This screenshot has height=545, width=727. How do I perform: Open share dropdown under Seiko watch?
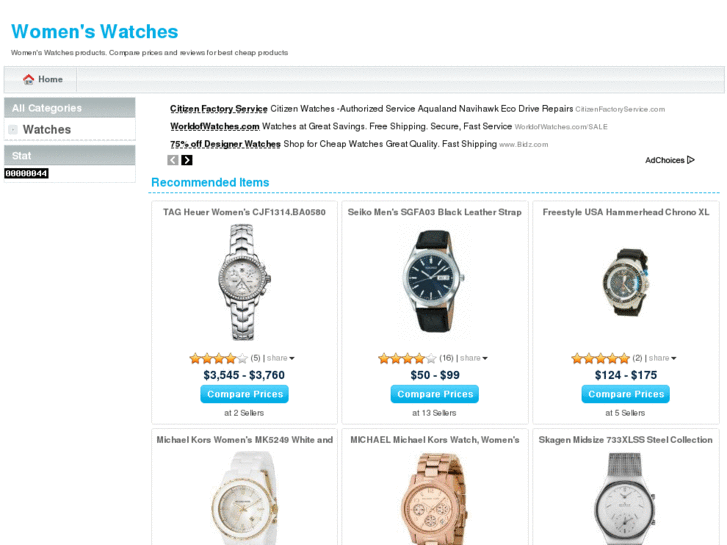(474, 358)
